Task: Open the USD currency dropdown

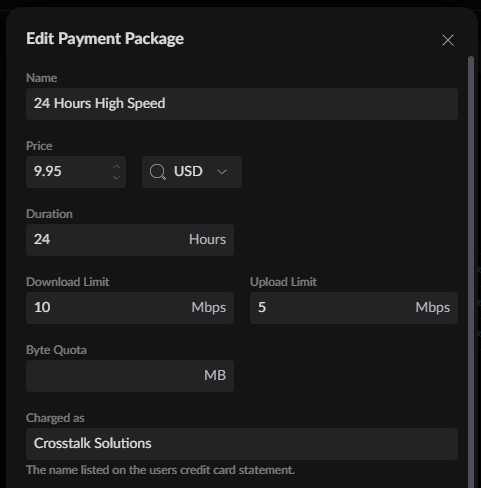Action: pos(192,172)
